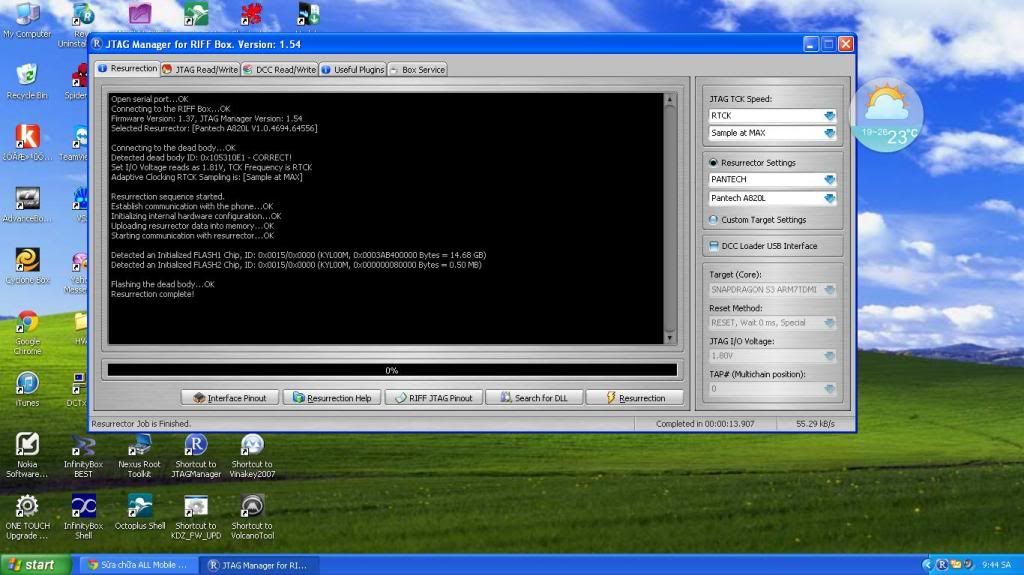Viewport: 1024px width, 575px height.
Task: Switch to Sửa chữa ALL Mobile taskbar item
Action: pos(136,565)
